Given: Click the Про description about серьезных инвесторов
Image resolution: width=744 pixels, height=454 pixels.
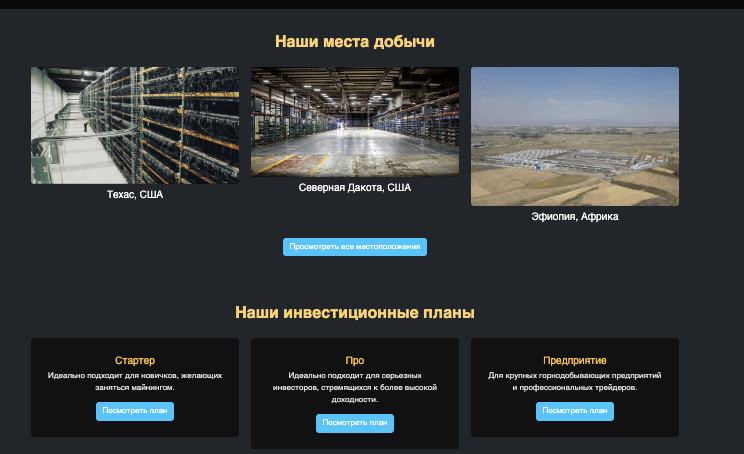Looking at the screenshot, I should click(x=354, y=388).
